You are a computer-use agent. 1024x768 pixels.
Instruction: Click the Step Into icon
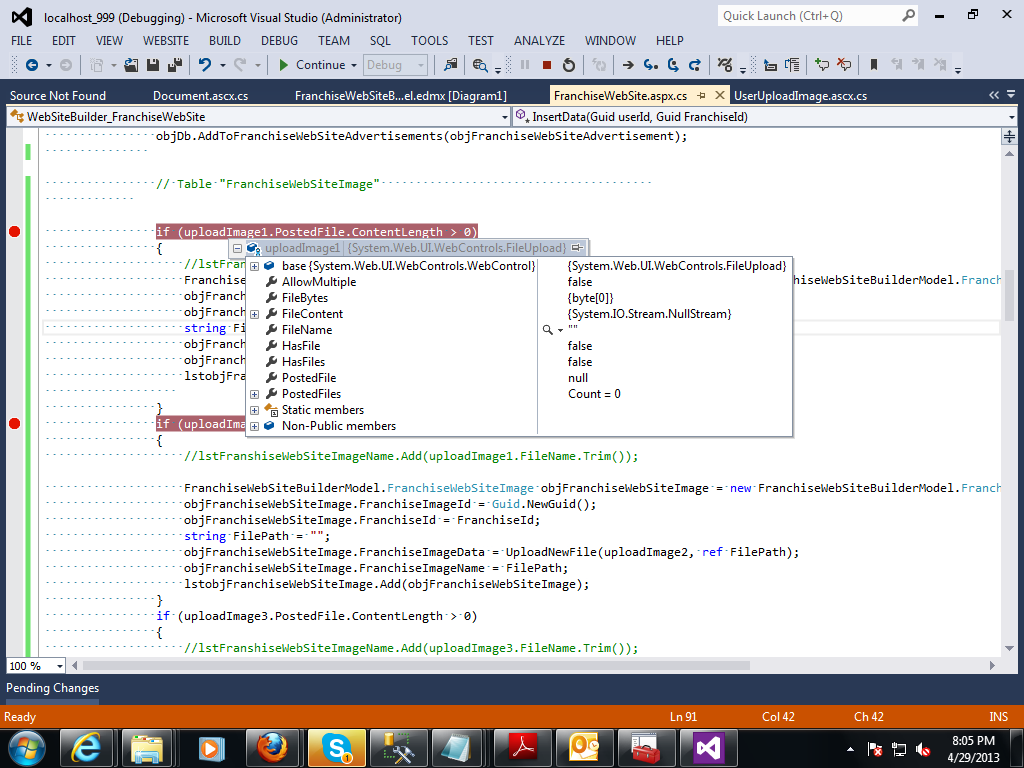(649, 66)
